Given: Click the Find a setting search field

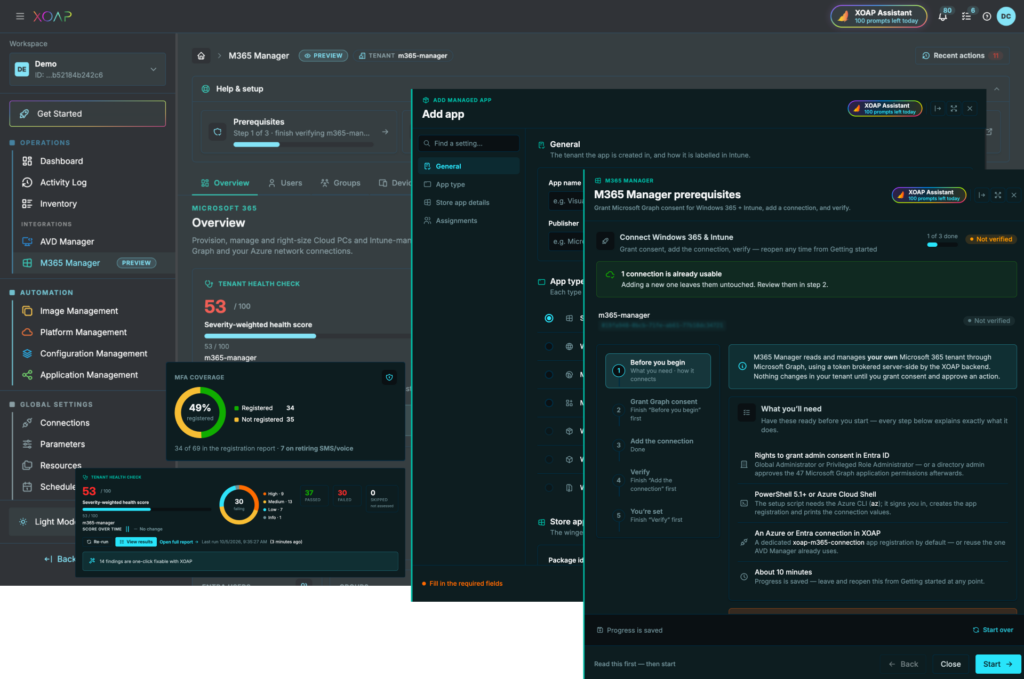Looking at the screenshot, I should (469, 143).
